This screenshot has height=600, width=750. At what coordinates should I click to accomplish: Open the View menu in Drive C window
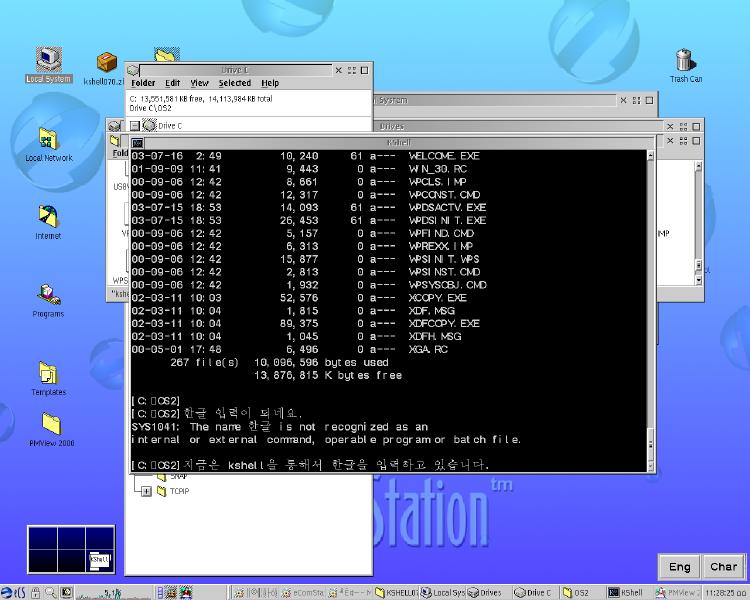coord(199,83)
